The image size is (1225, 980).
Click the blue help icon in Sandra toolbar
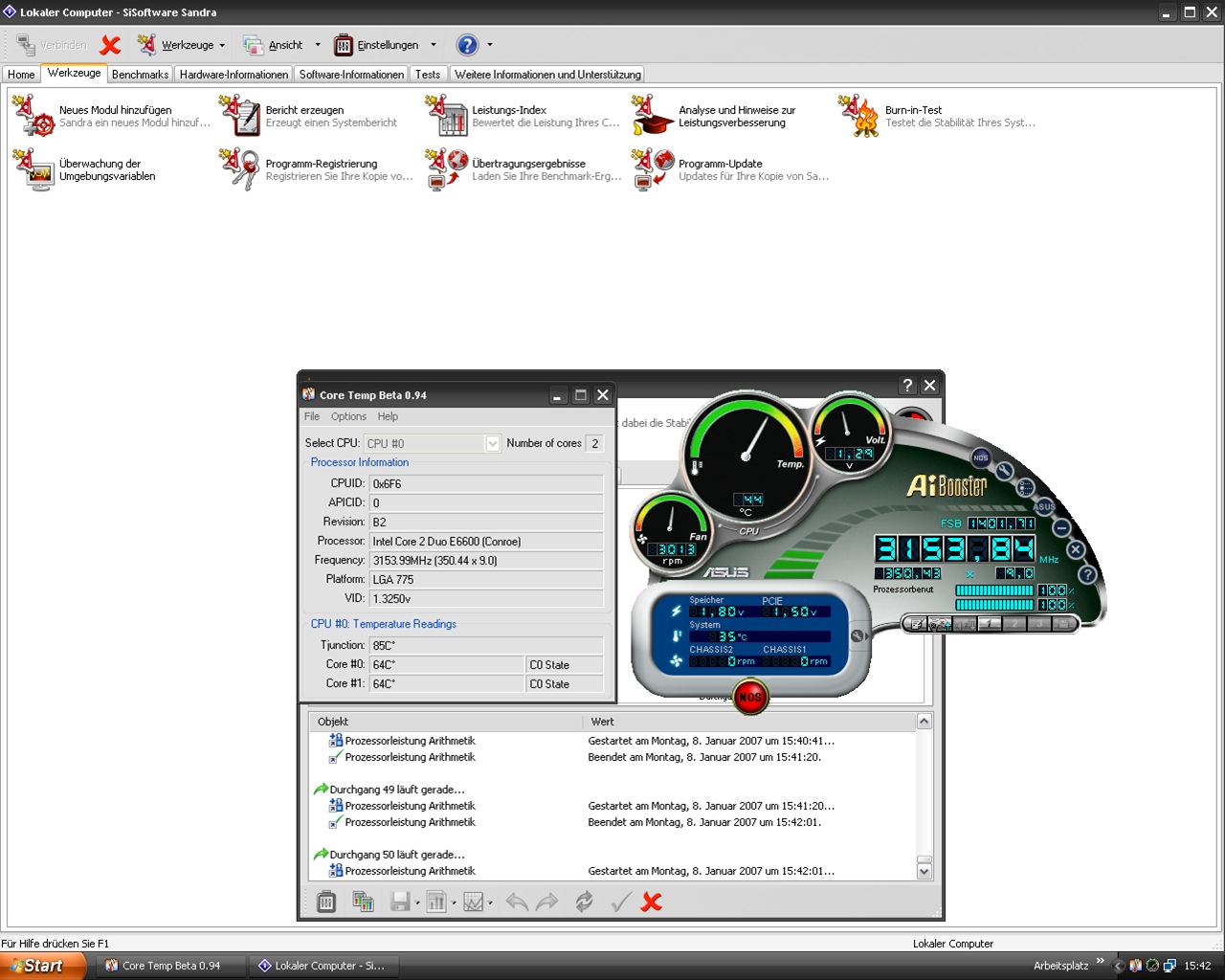pyautogui.click(x=467, y=45)
